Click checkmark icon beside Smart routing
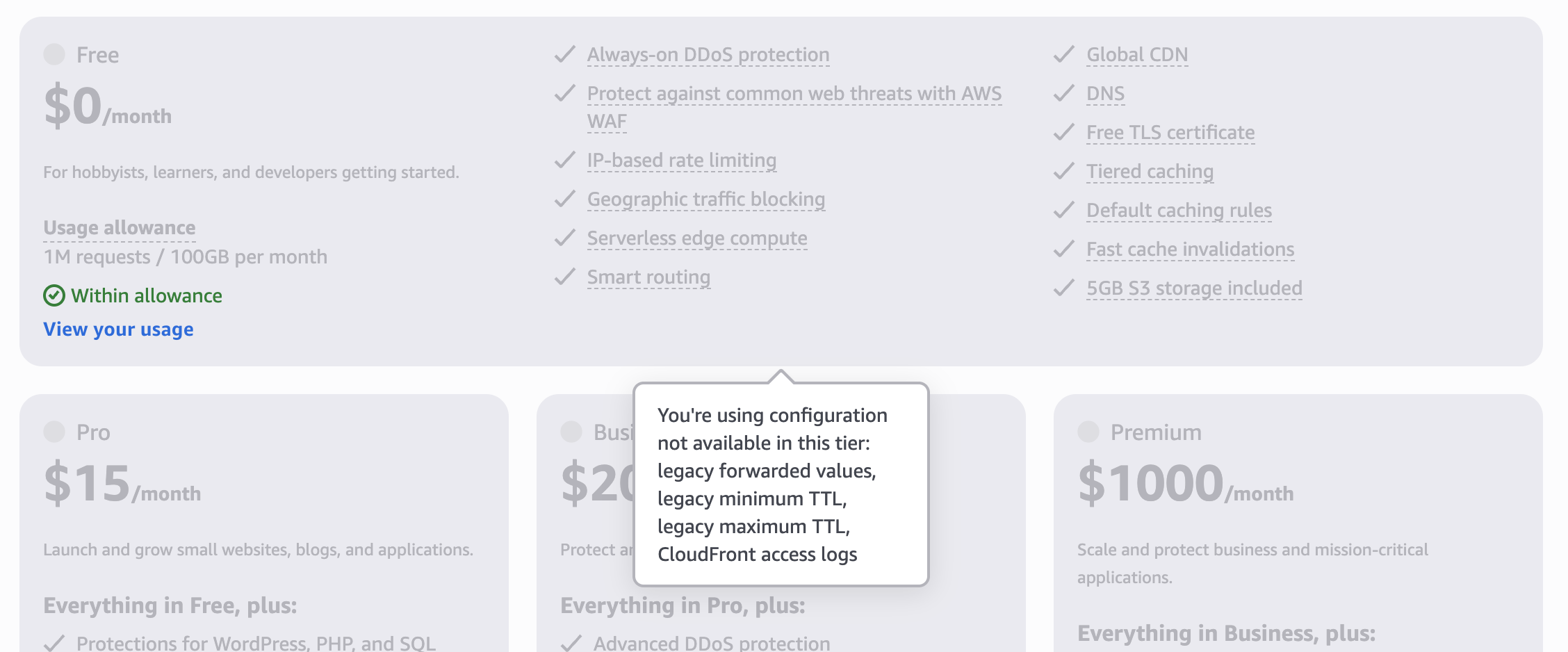Viewport: 1568px width, 652px height. pos(565,277)
